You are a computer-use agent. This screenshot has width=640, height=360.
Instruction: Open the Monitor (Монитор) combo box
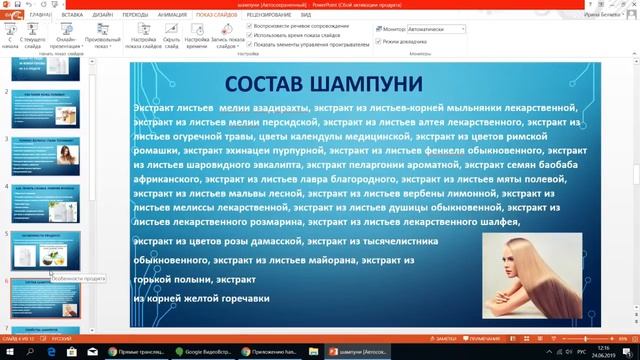click(436, 29)
